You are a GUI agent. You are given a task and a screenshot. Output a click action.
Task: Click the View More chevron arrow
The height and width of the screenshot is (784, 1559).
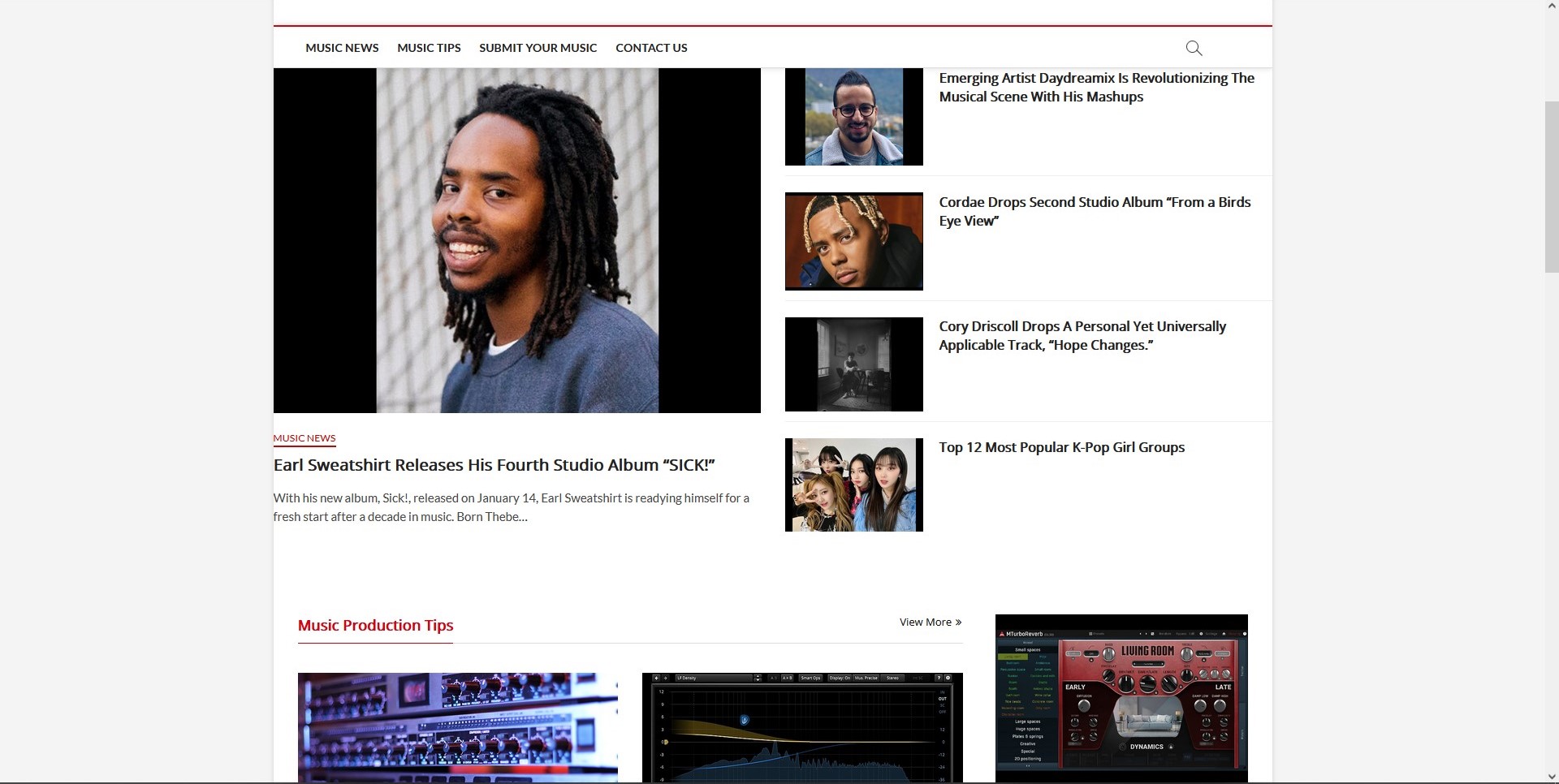(958, 622)
